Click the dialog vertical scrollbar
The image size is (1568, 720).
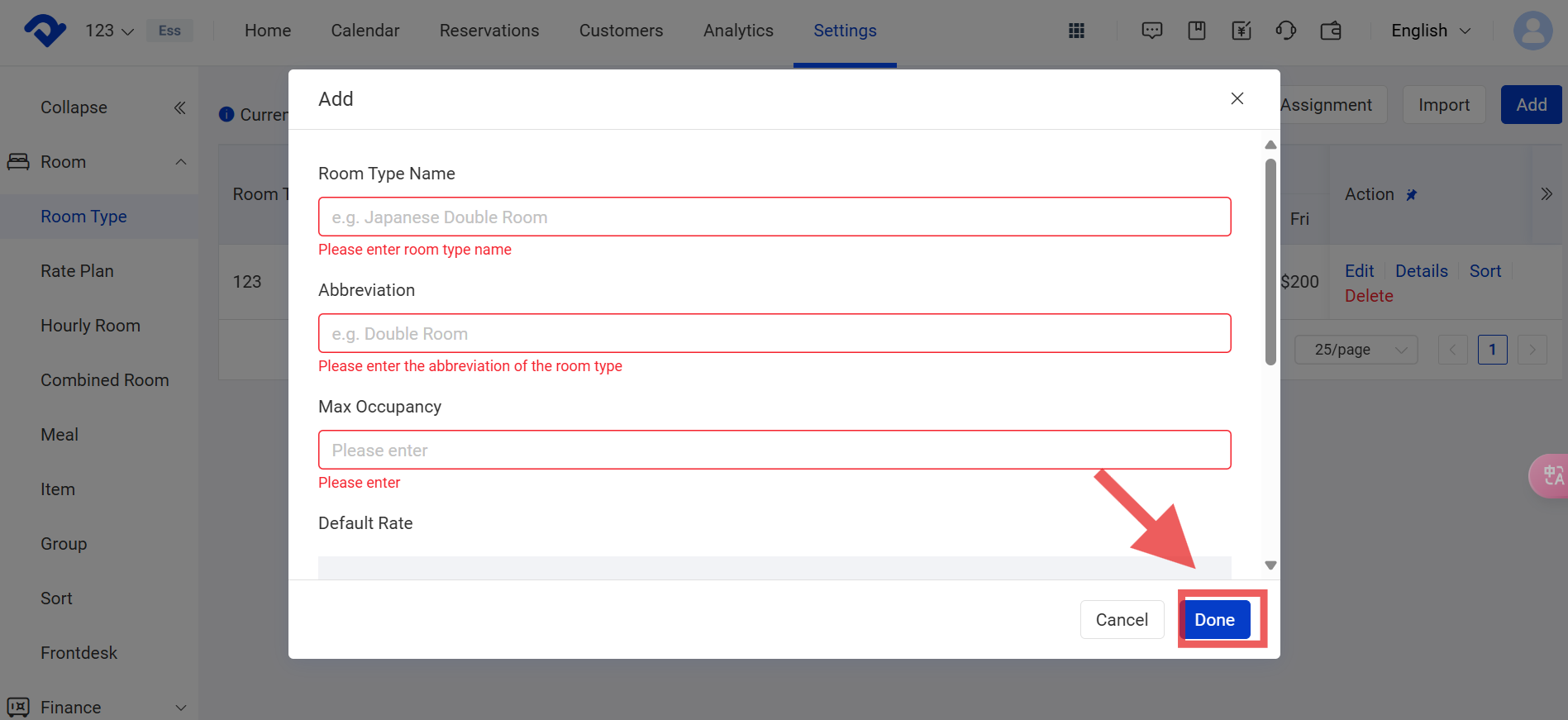(x=1270, y=261)
